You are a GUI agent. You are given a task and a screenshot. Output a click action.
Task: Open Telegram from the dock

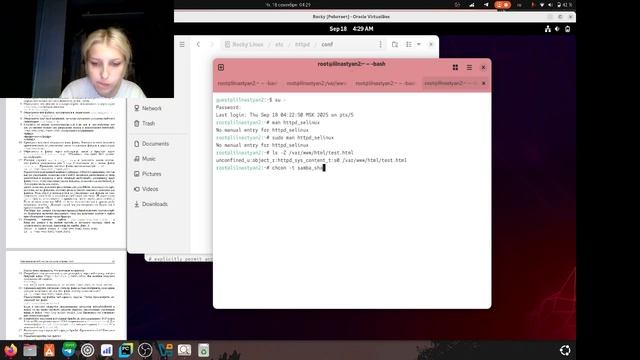pos(69,350)
